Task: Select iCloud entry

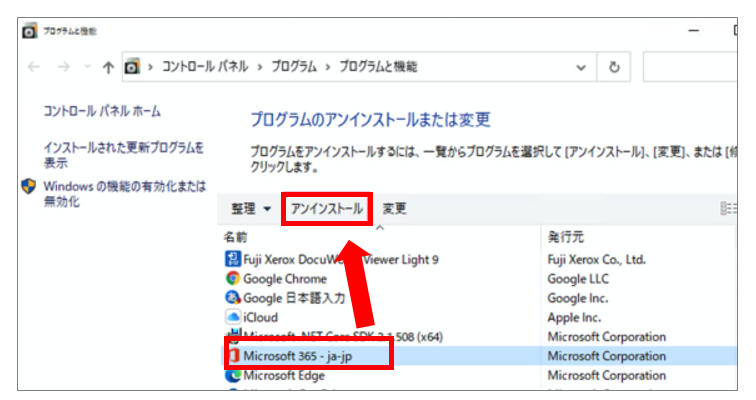Action: [260, 318]
